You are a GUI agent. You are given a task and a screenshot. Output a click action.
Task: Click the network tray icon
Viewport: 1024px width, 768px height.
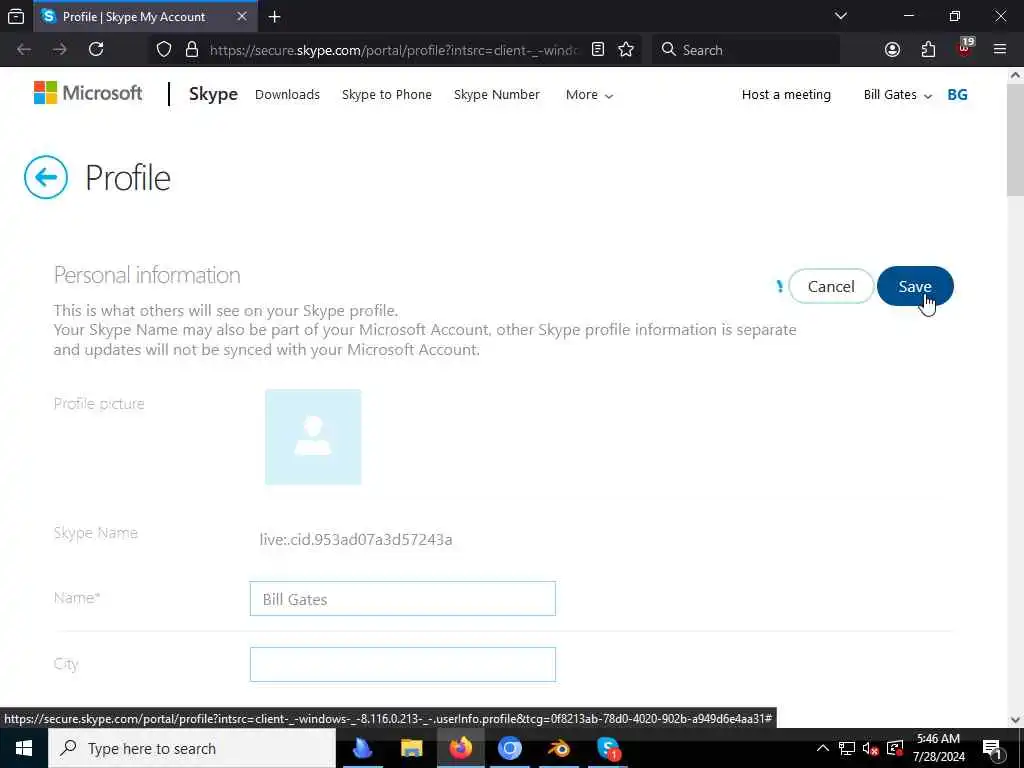tap(846, 748)
